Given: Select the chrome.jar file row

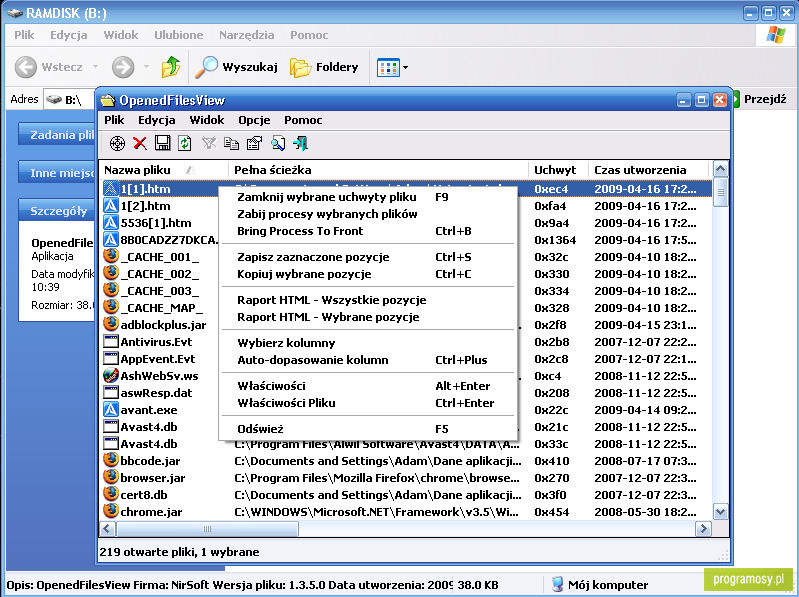Looking at the screenshot, I should tap(406, 512).
